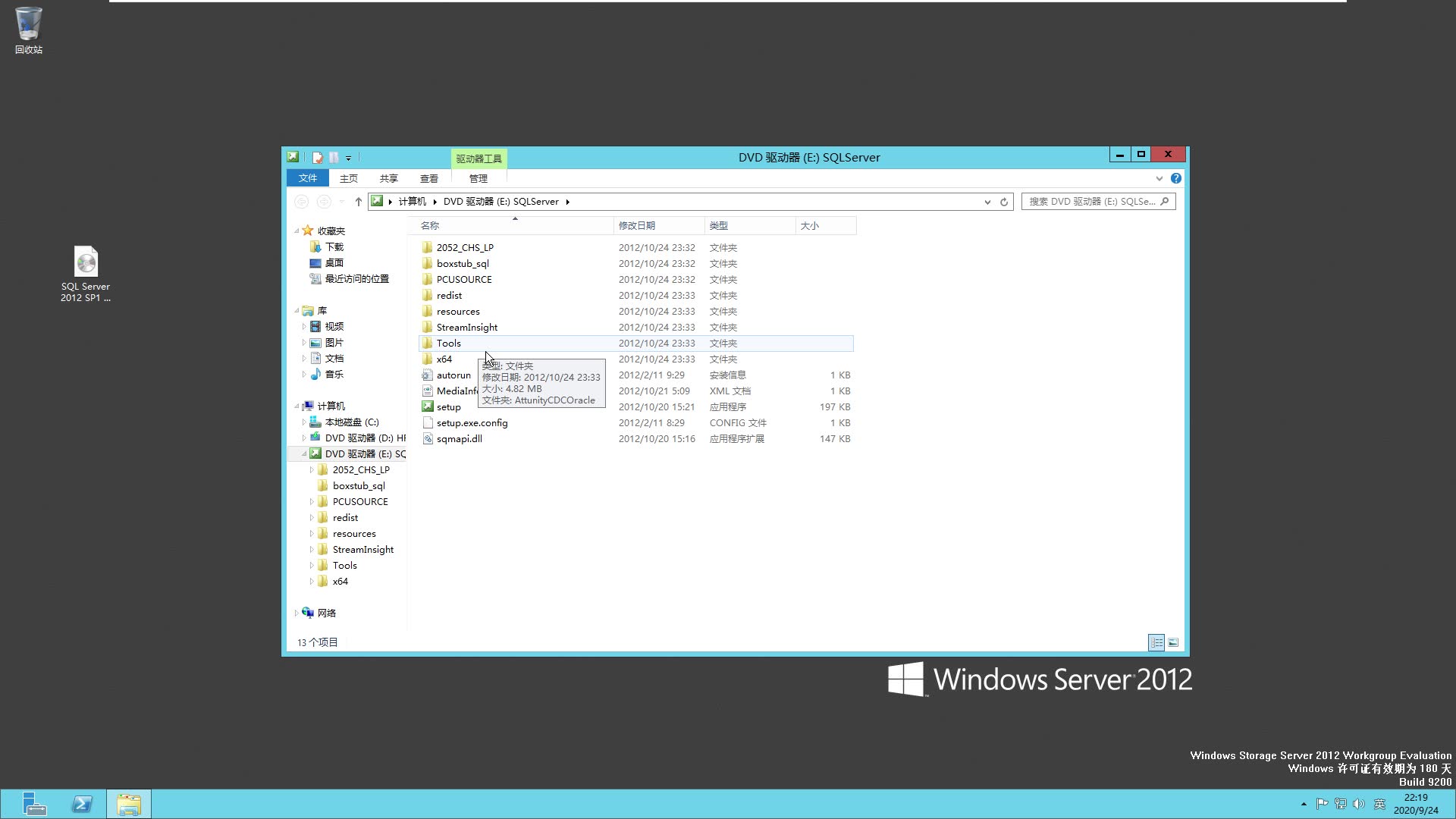Click the navigate up arrow icon

point(358,202)
